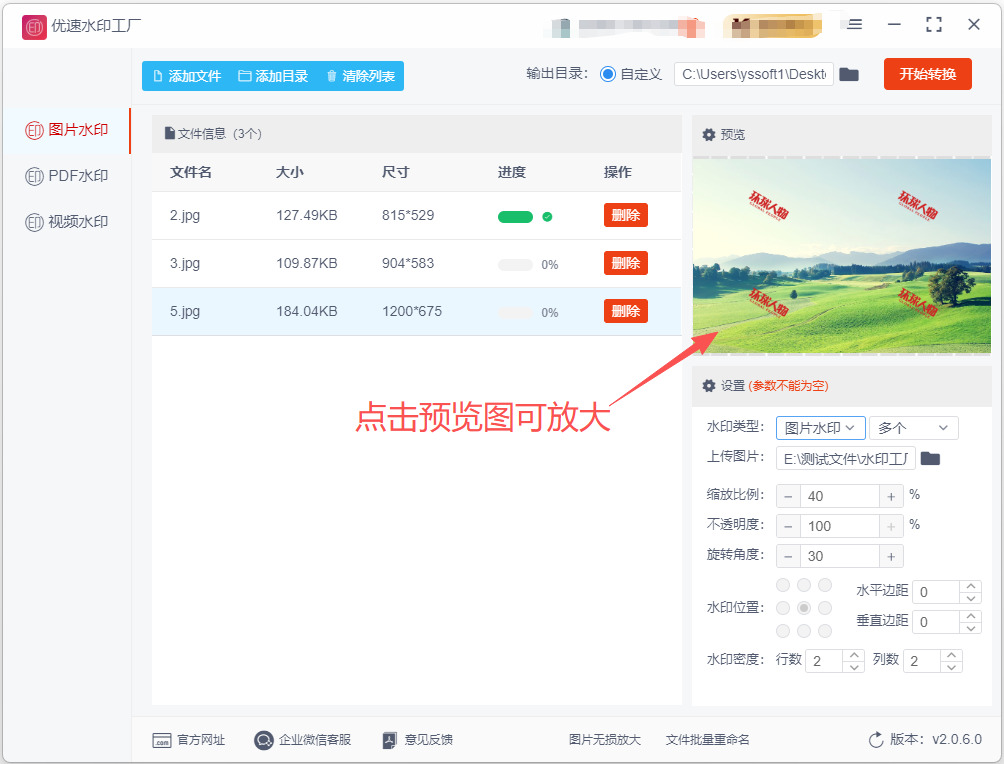Click the PDF水印 sidebar stamp icon

click(x=34, y=176)
